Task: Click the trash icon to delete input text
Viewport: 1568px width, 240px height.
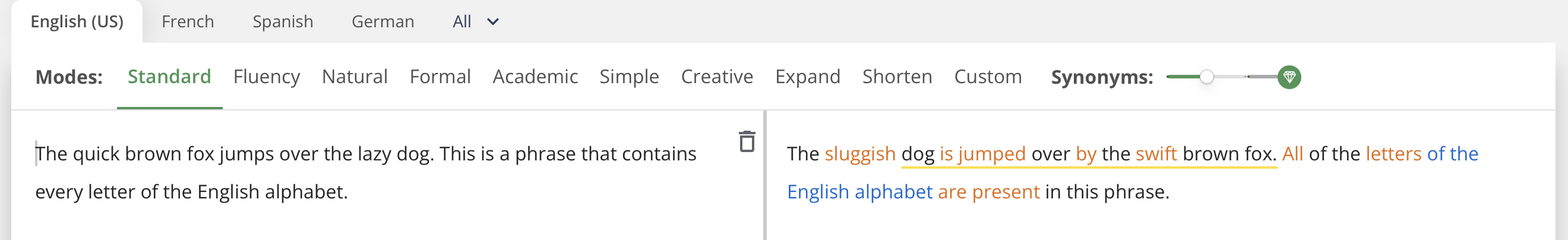Action: pyautogui.click(x=746, y=142)
